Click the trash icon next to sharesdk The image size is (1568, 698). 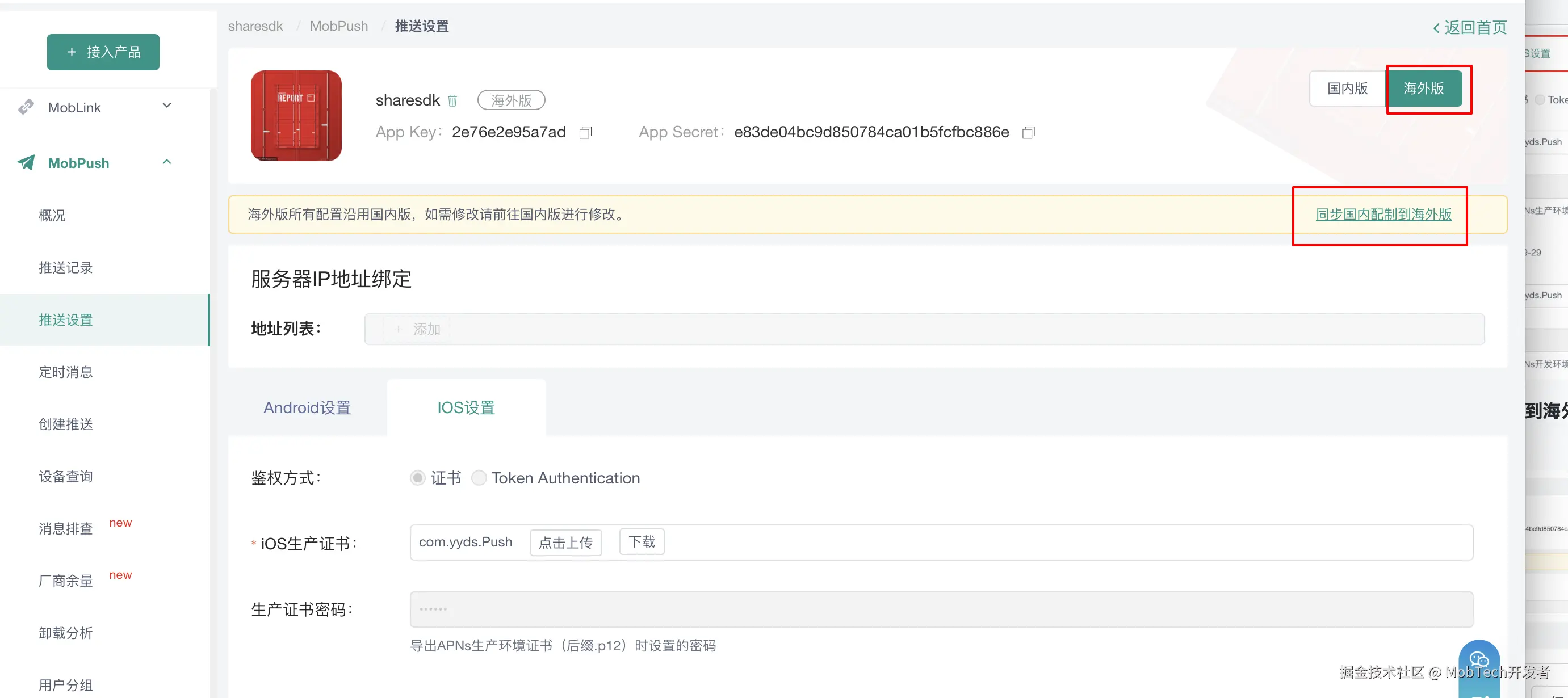pyautogui.click(x=452, y=100)
